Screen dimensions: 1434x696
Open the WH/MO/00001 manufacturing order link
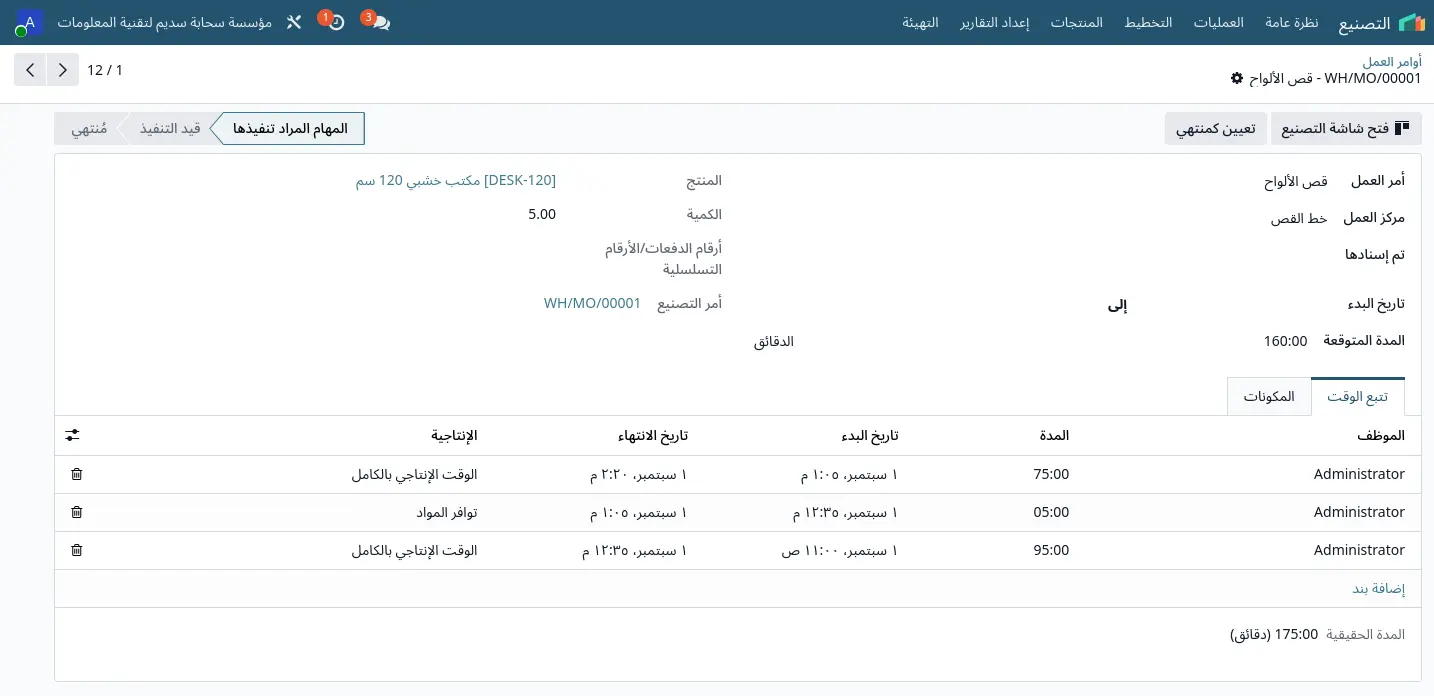[592, 303]
